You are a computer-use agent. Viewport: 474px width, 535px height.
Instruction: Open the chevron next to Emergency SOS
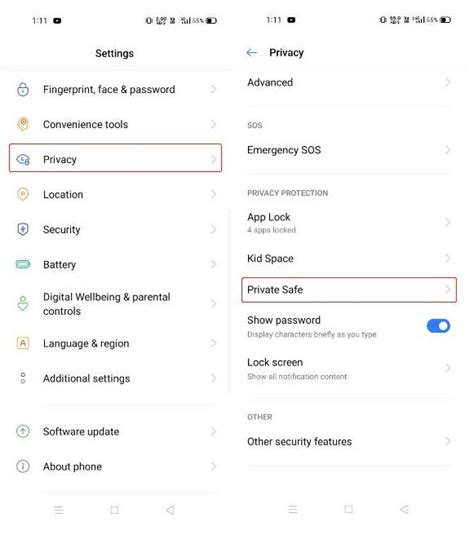[x=448, y=150]
